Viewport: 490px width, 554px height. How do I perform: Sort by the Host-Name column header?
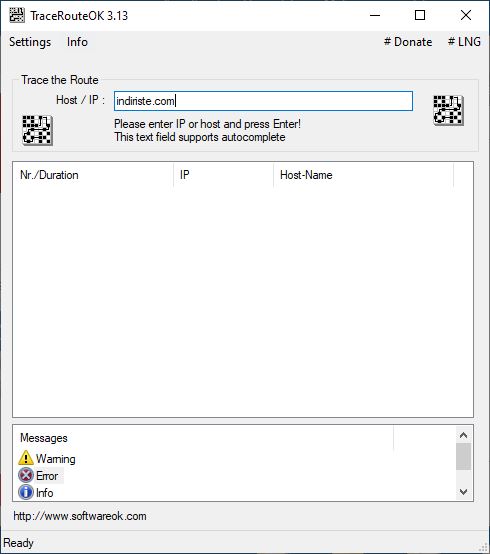(x=364, y=175)
